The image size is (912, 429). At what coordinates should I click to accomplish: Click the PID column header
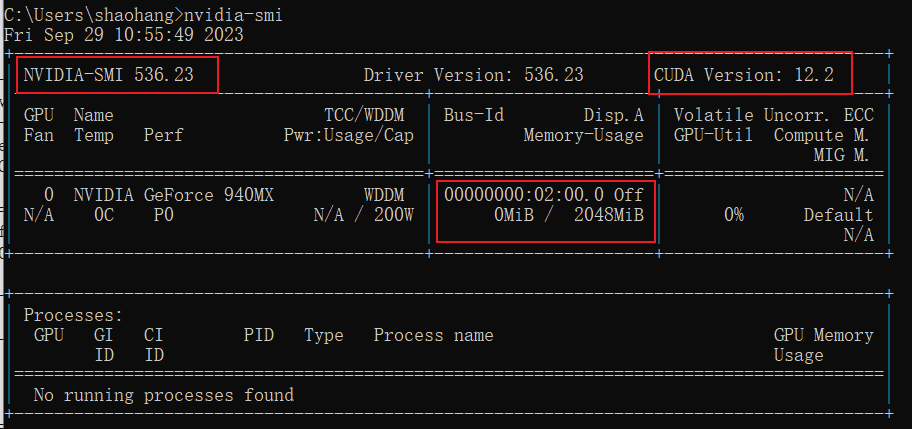(x=258, y=335)
